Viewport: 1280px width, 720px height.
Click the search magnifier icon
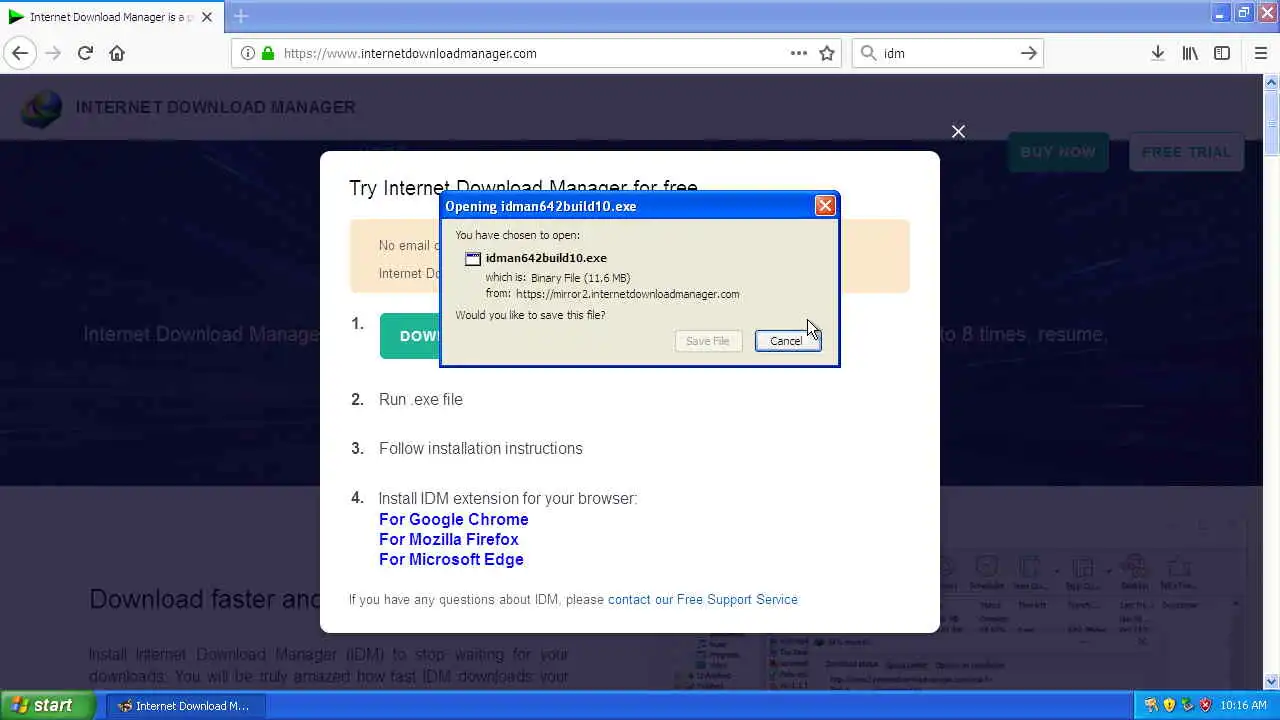868,53
